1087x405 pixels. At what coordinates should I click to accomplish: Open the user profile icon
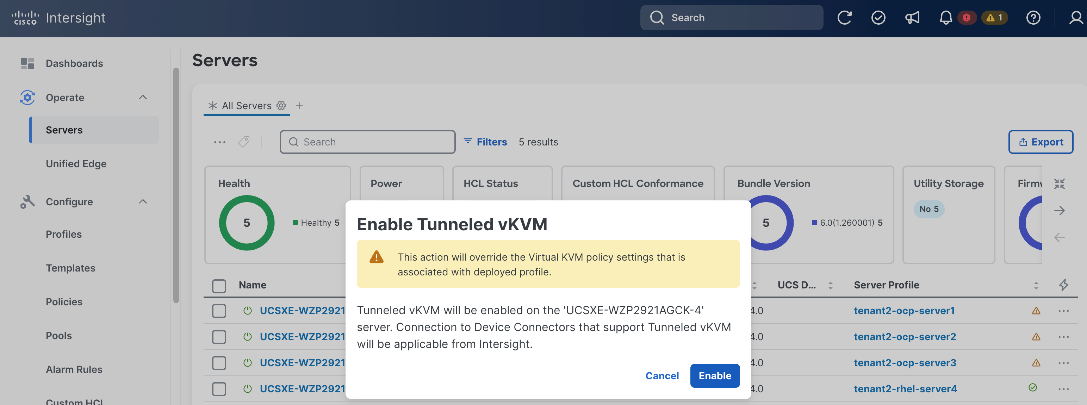1077,18
